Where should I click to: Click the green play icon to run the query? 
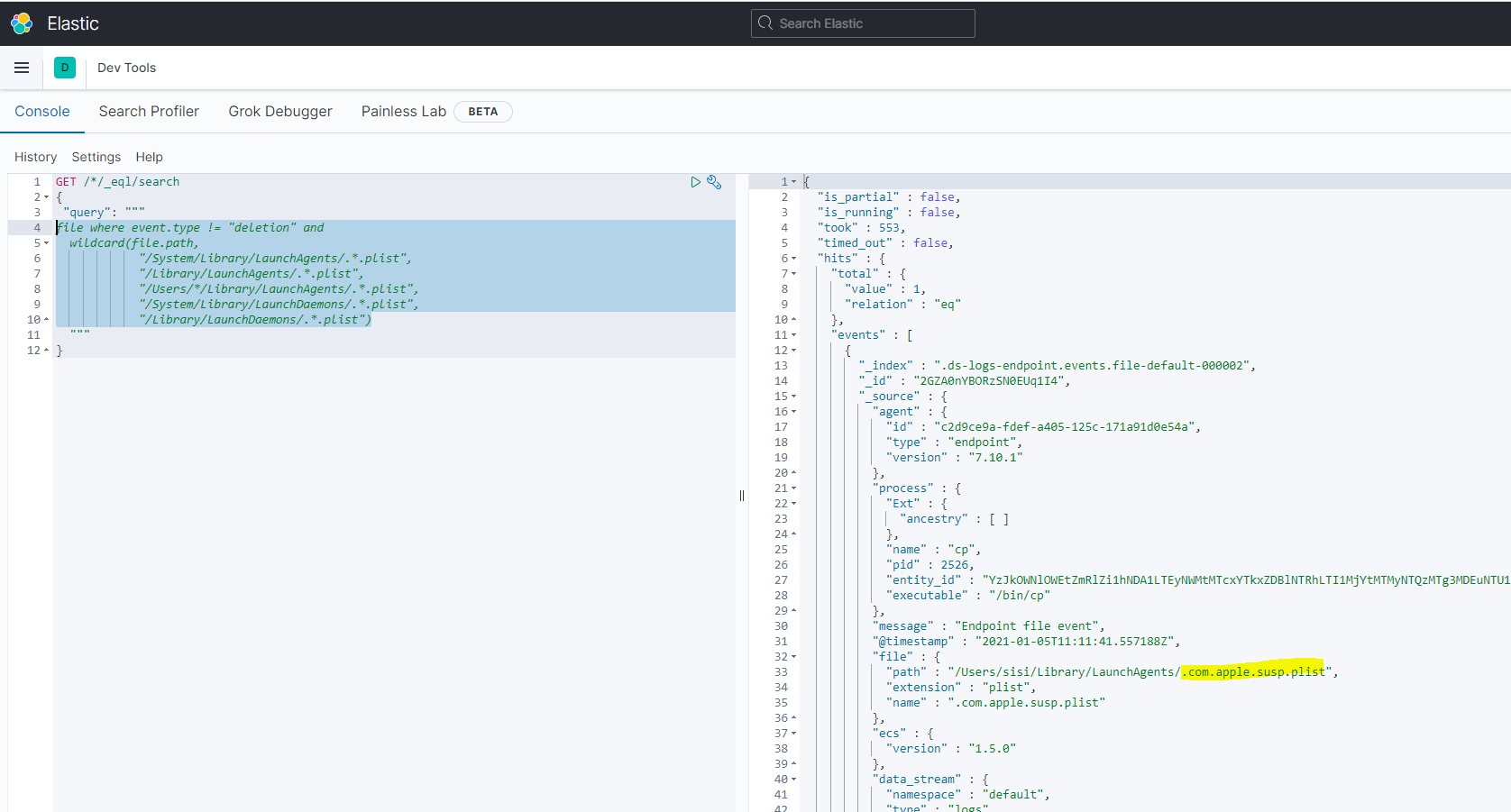point(695,181)
